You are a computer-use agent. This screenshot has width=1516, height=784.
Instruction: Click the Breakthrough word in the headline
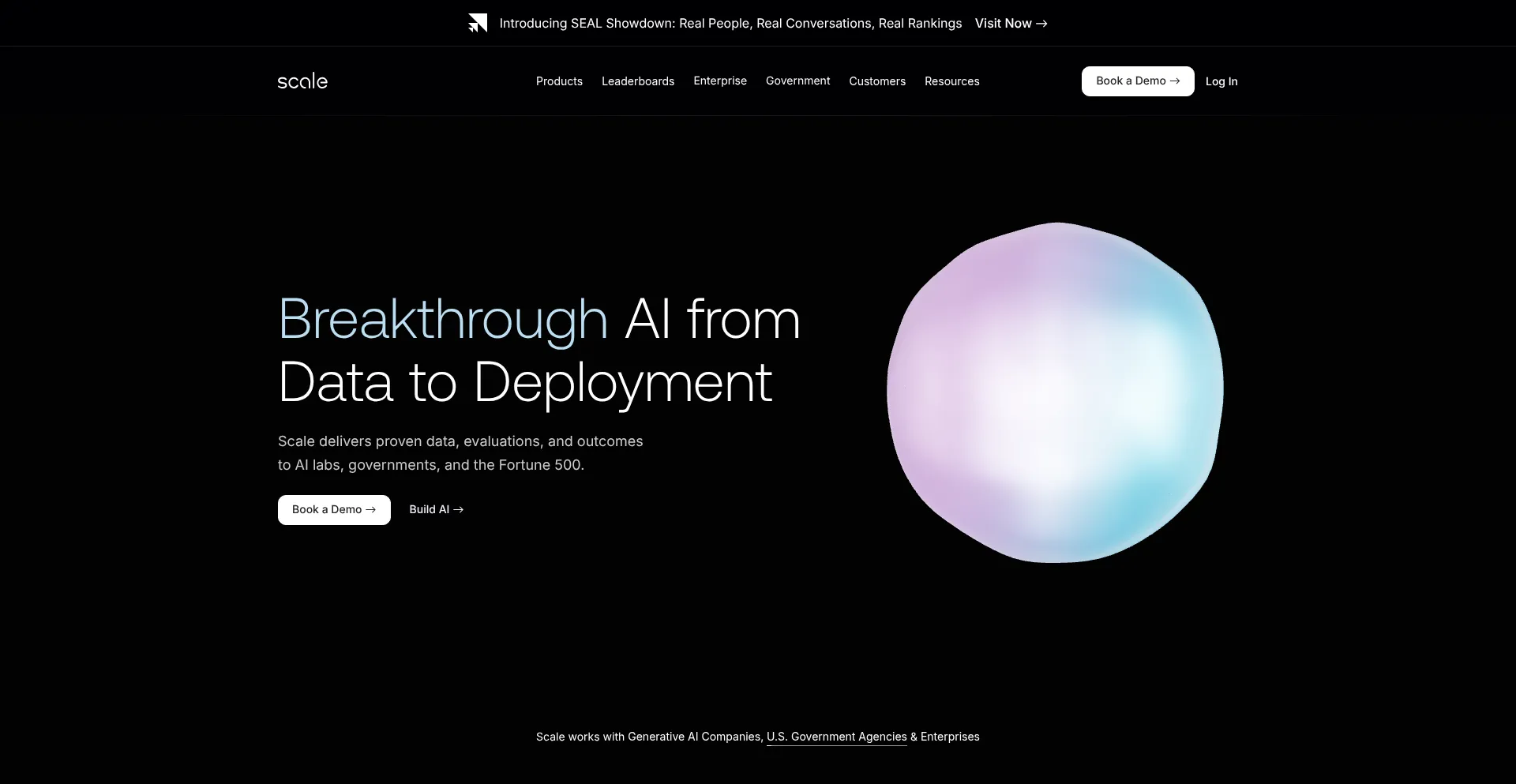point(443,320)
